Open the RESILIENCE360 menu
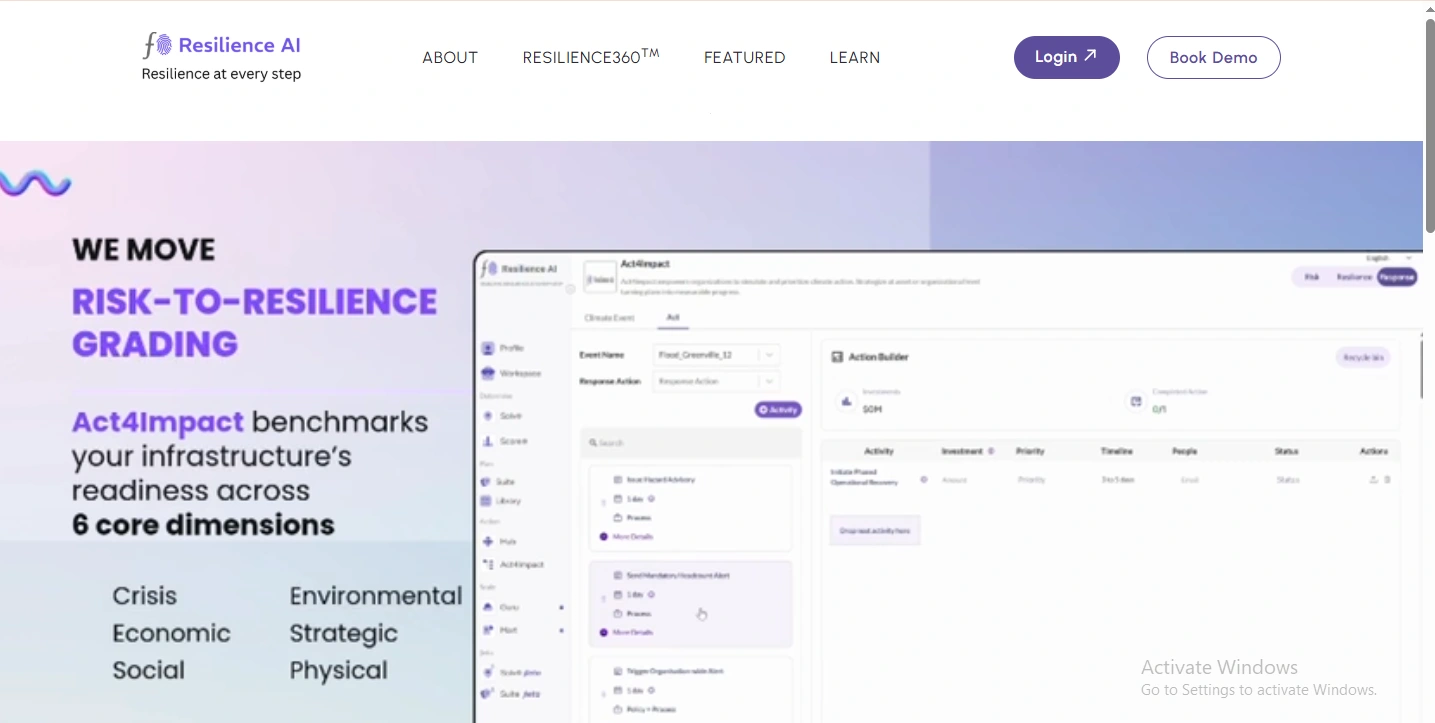 [591, 57]
